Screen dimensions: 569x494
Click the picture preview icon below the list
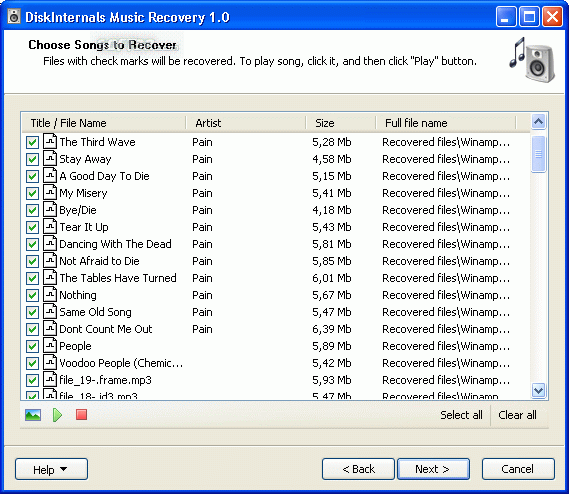point(33,415)
